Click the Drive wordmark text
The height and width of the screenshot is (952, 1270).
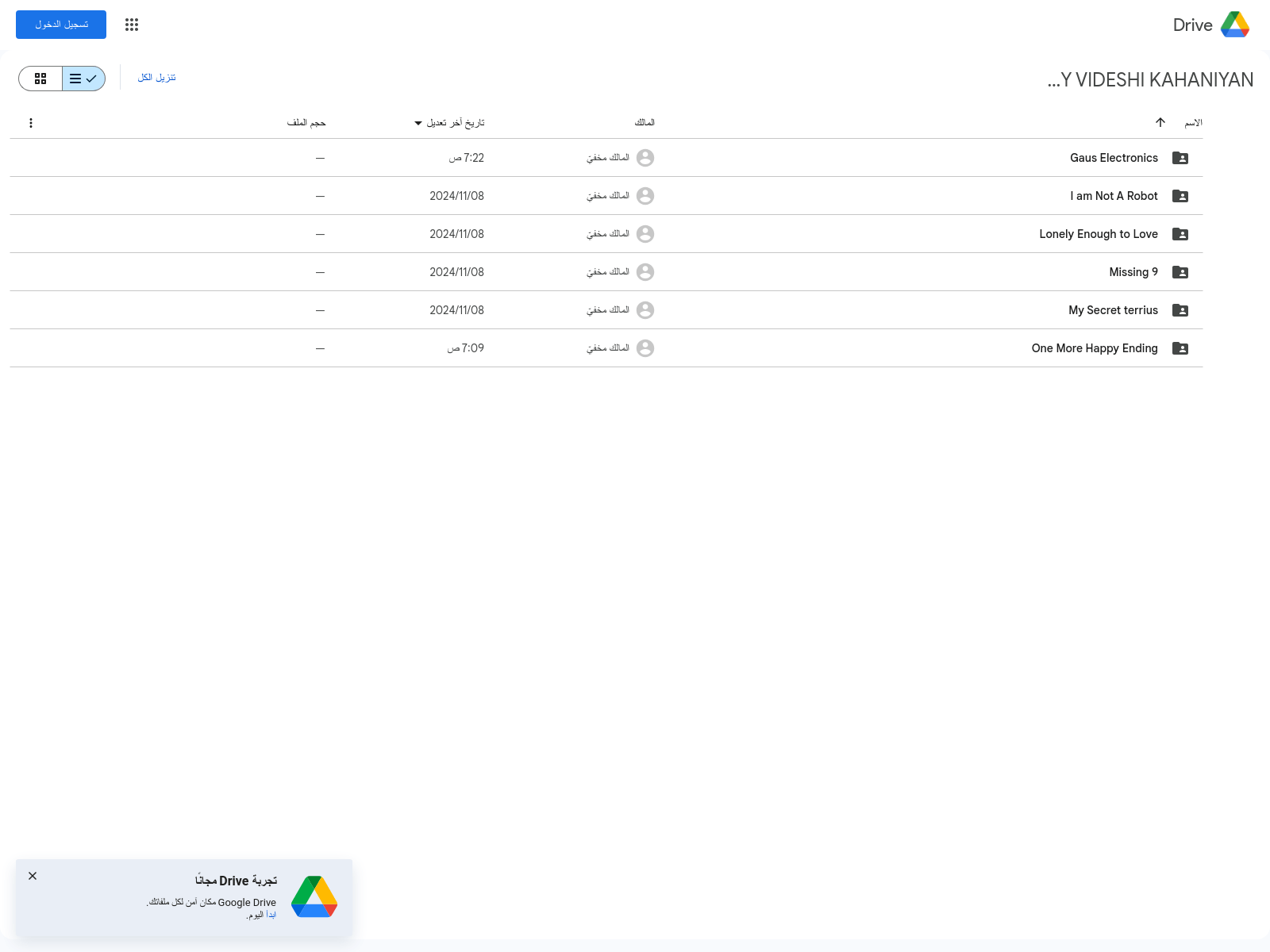(x=1192, y=25)
